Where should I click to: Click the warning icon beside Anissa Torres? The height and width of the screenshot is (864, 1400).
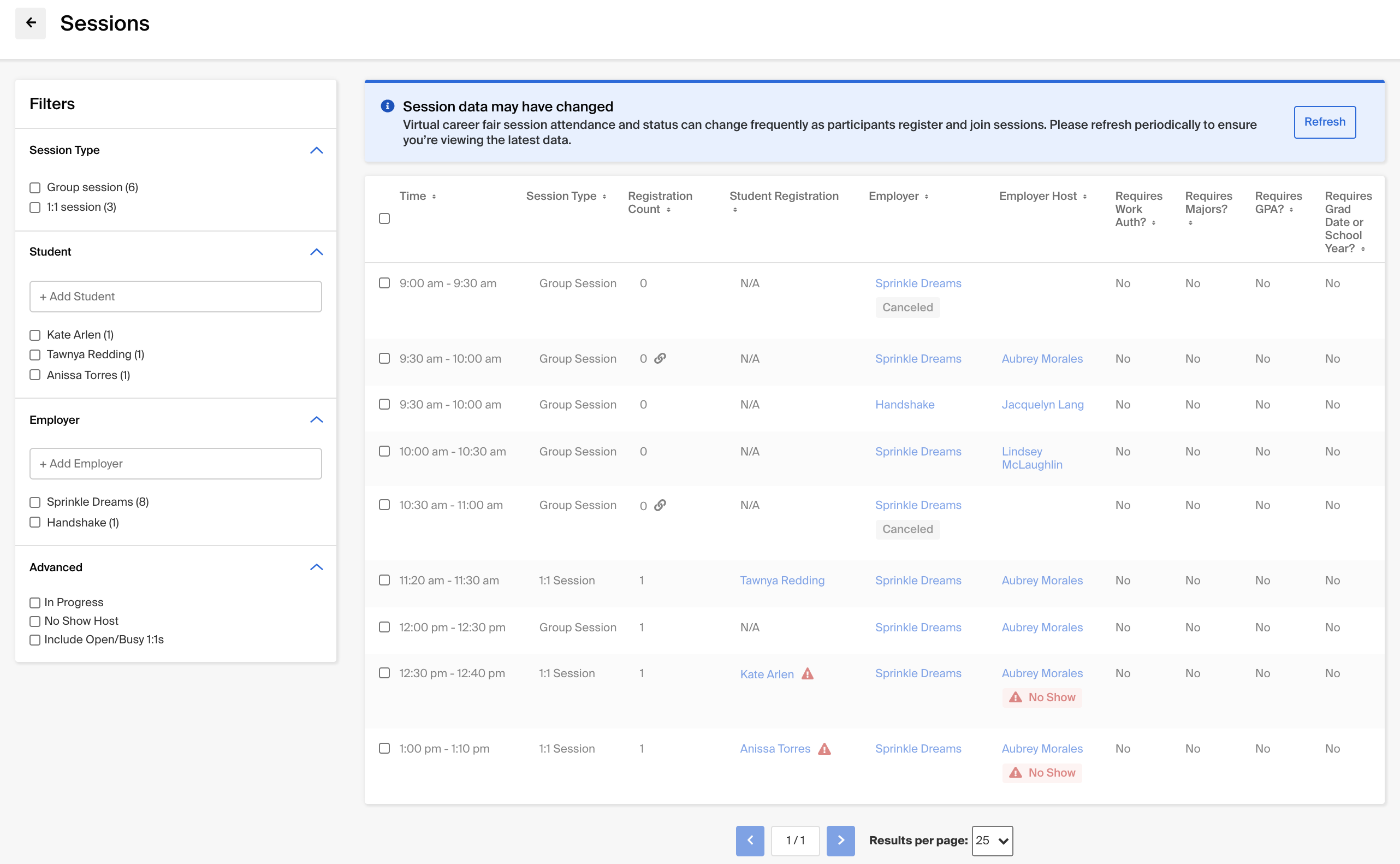click(824, 749)
